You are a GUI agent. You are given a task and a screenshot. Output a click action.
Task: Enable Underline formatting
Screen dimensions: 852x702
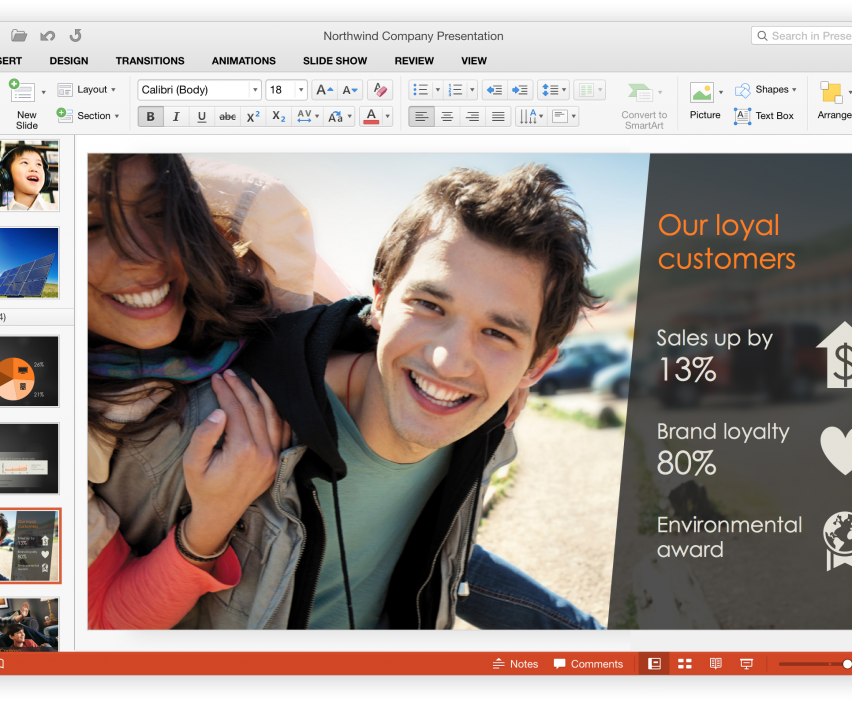202,116
